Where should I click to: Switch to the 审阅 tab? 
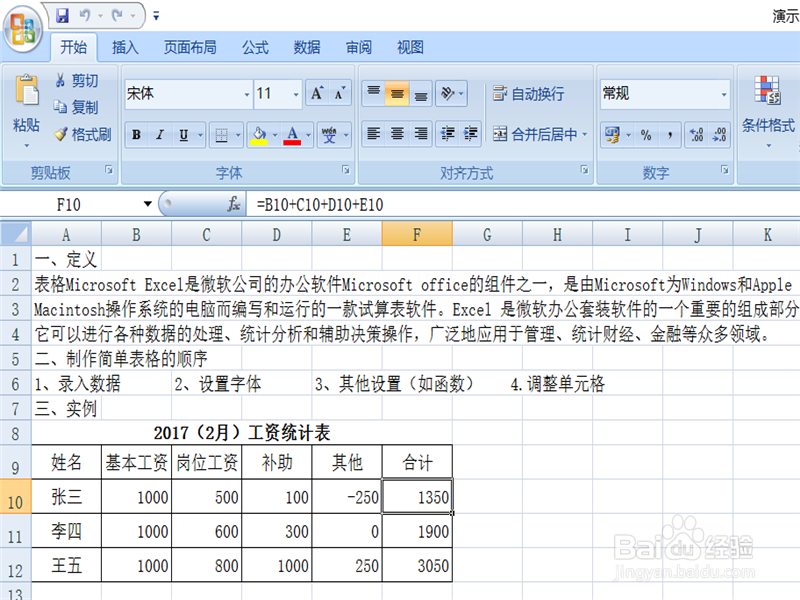coord(359,47)
